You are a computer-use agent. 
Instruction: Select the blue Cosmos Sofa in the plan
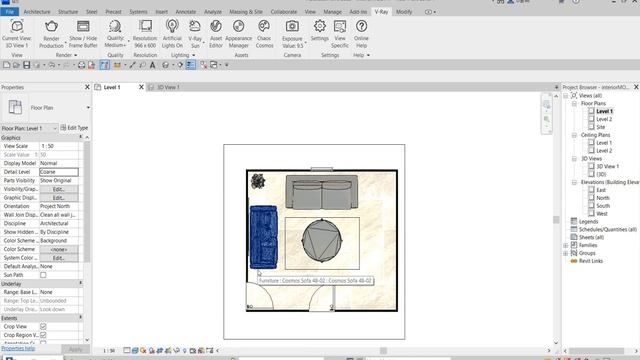click(x=264, y=237)
